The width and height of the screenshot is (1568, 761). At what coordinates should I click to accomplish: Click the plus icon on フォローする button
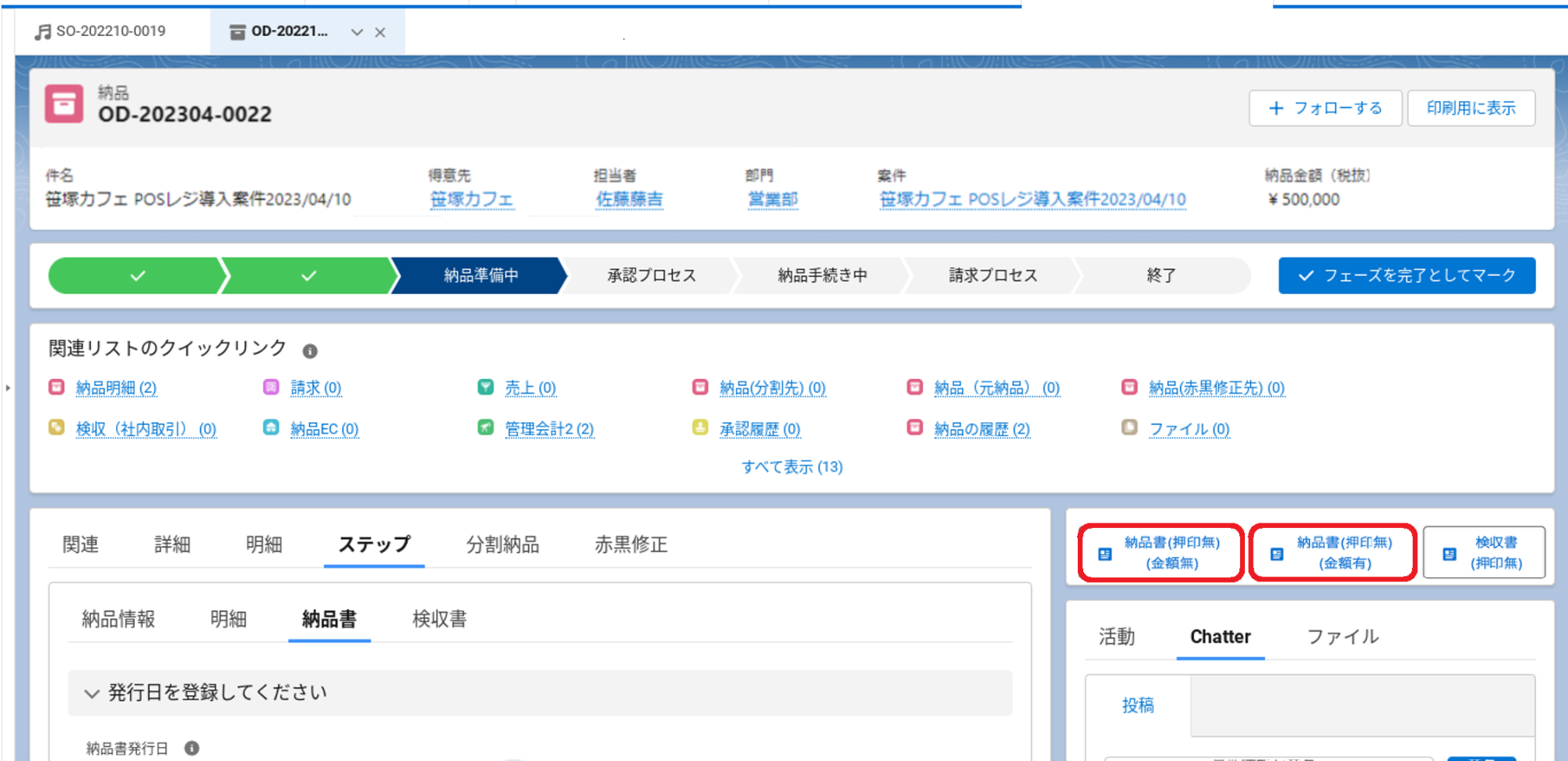click(1276, 108)
